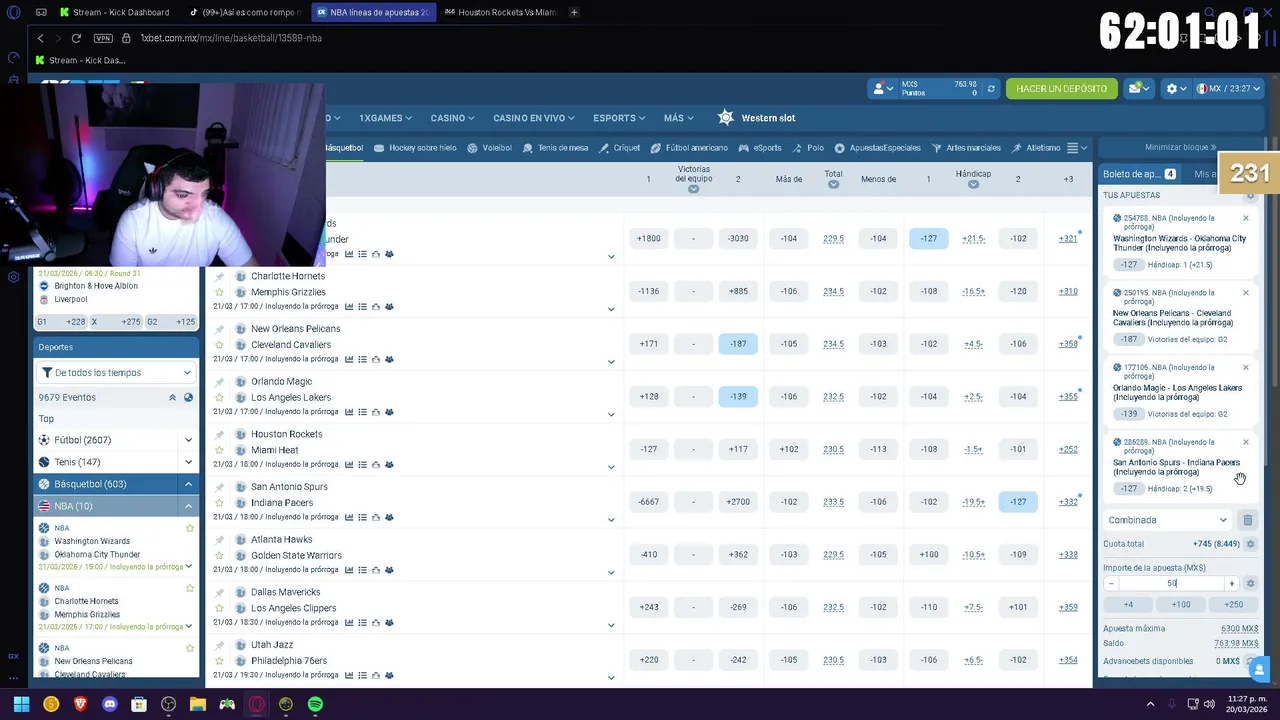Viewport: 1280px width, 720px height.
Task: Remove San Antonio Spurs bet from slip
Action: pos(1245,442)
